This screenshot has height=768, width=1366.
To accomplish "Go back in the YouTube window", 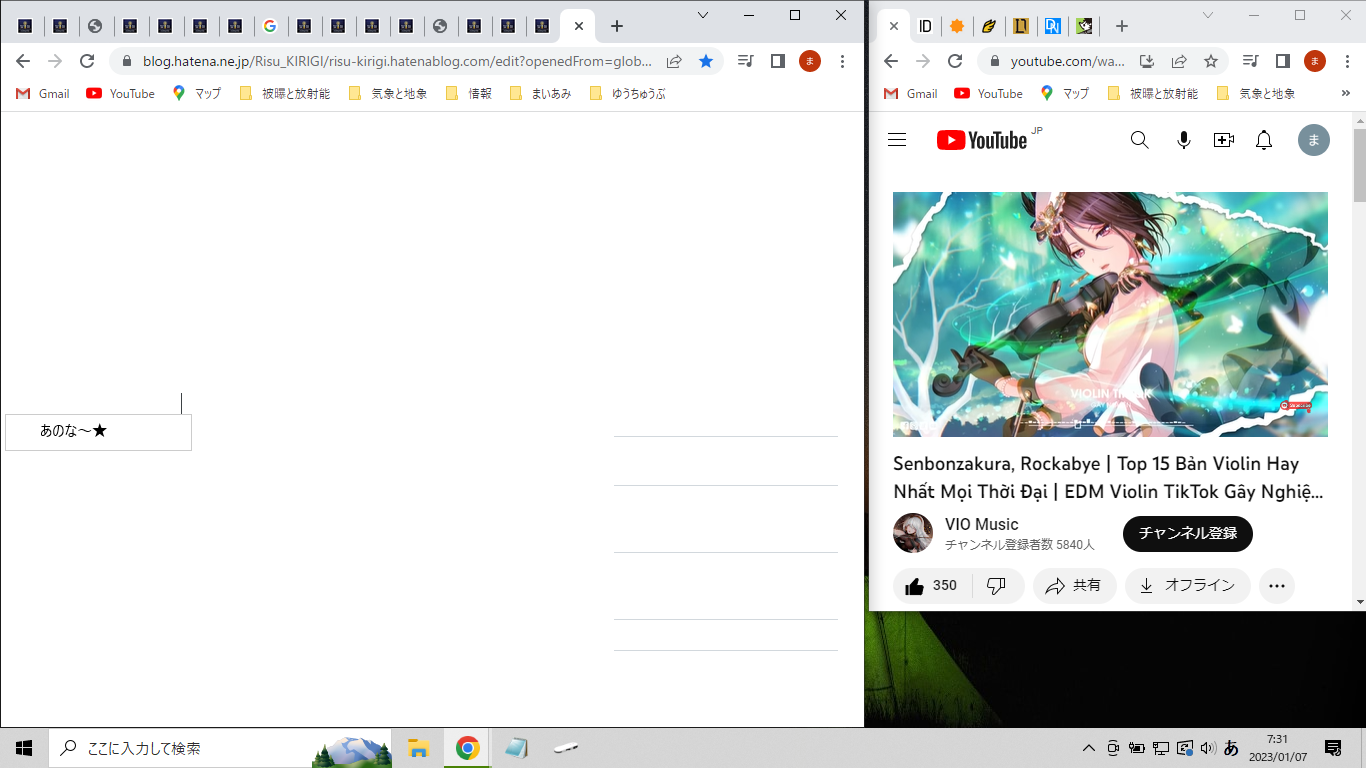I will pos(891,61).
